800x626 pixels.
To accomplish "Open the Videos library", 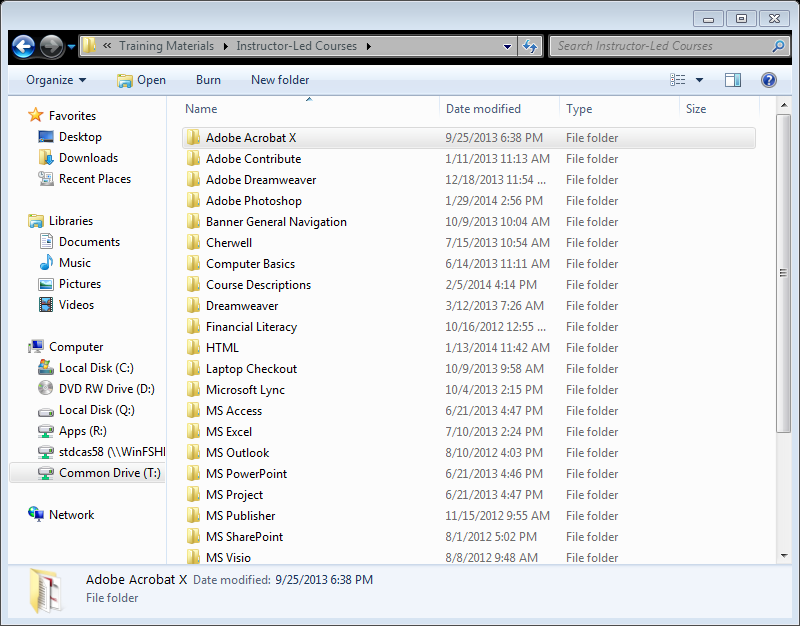I will (77, 305).
